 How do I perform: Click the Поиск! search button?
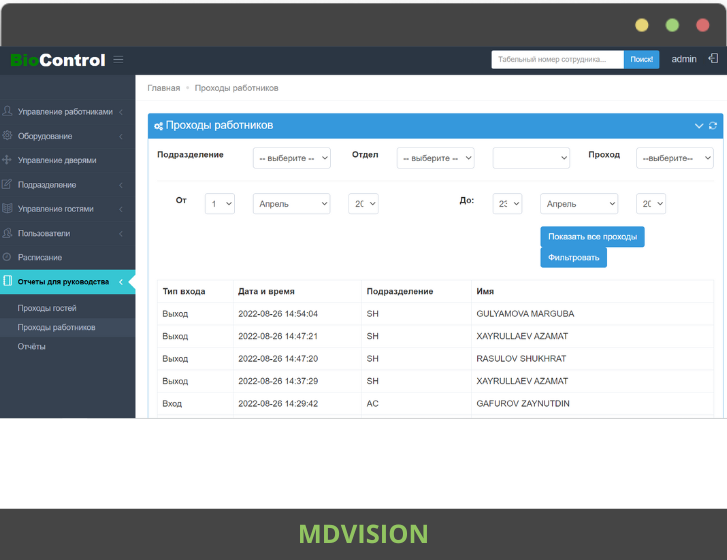(x=641, y=59)
